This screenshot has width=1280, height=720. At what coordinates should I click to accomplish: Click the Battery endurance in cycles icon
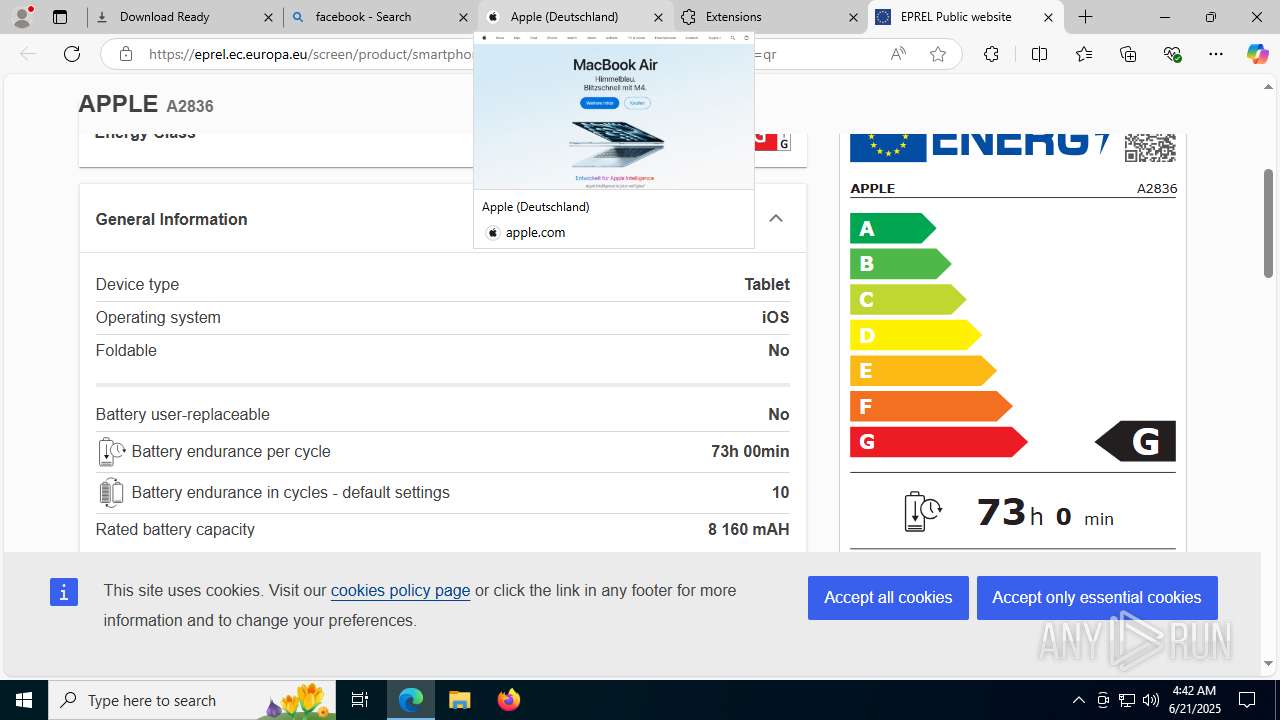pos(111,493)
